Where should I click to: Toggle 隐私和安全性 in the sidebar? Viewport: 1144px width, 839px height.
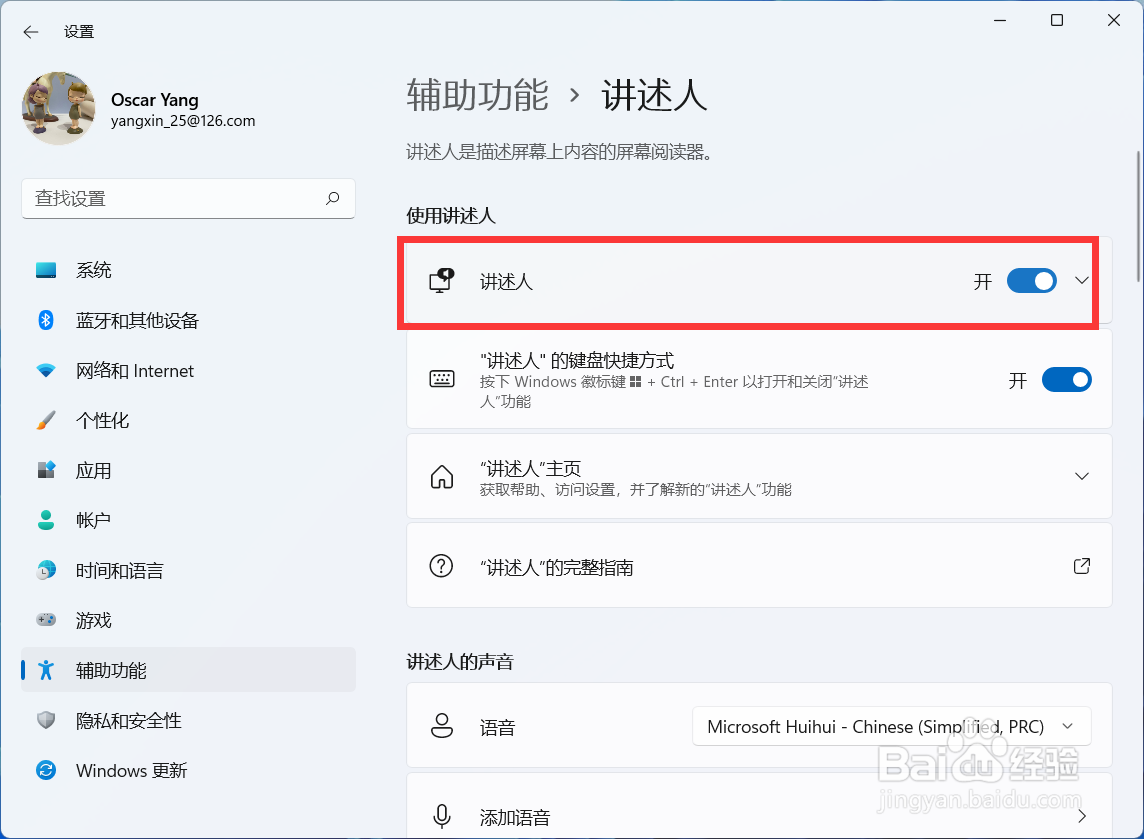[46, 720]
